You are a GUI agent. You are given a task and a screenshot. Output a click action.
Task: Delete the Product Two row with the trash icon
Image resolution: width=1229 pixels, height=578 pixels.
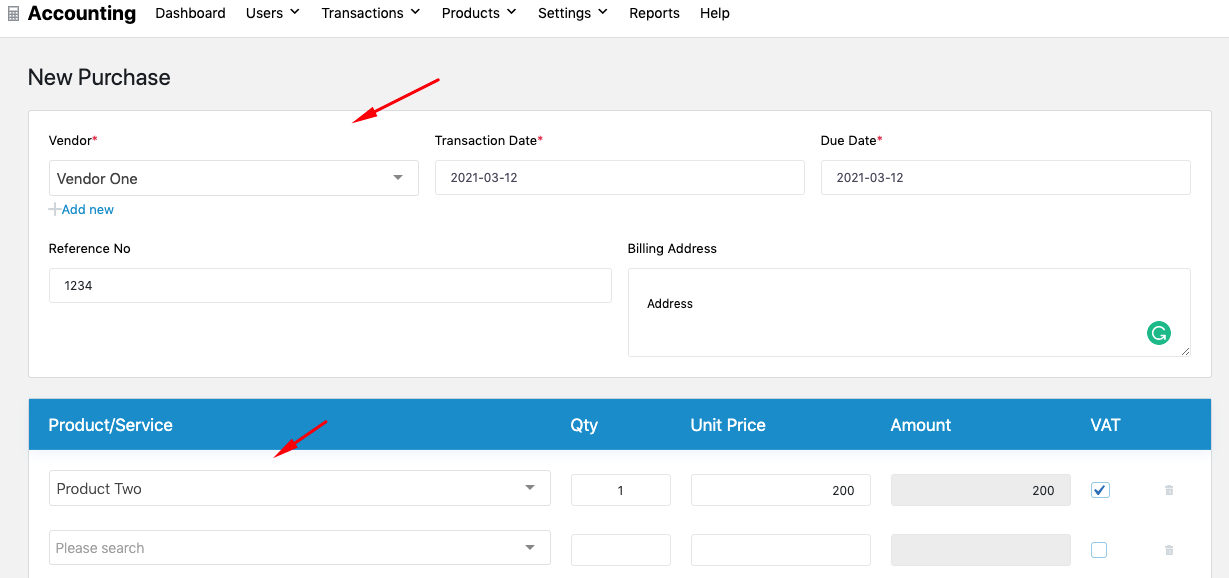(1168, 489)
